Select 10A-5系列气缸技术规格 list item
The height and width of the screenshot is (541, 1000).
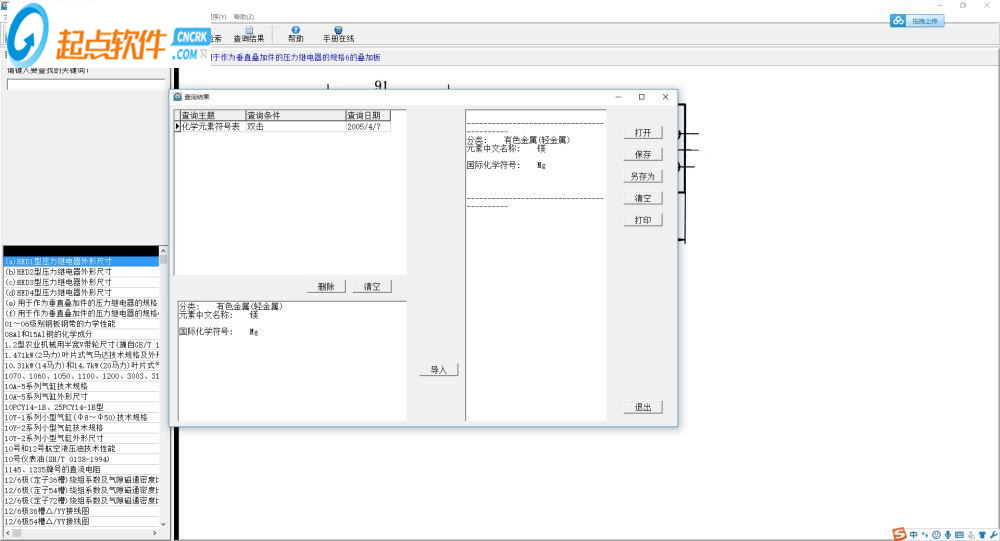81,386
